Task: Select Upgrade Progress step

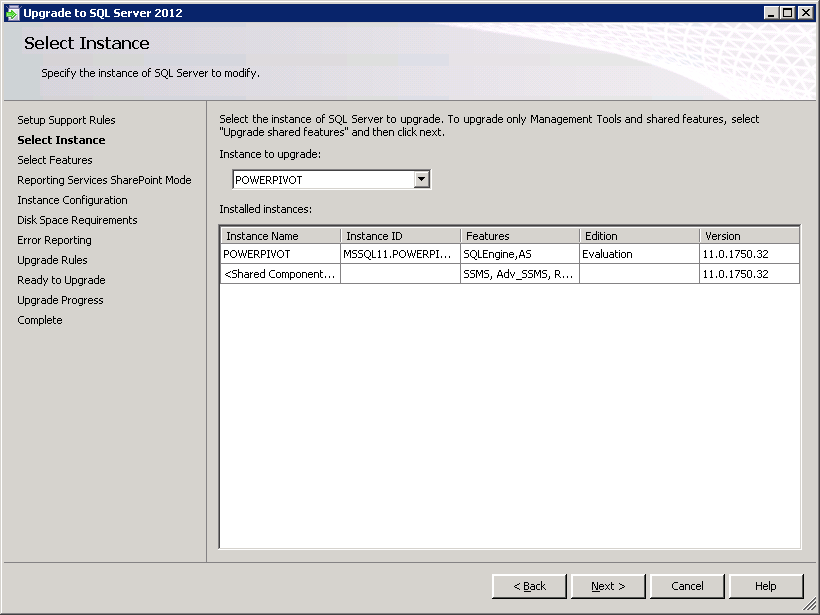Action: pyautogui.click(x=60, y=300)
